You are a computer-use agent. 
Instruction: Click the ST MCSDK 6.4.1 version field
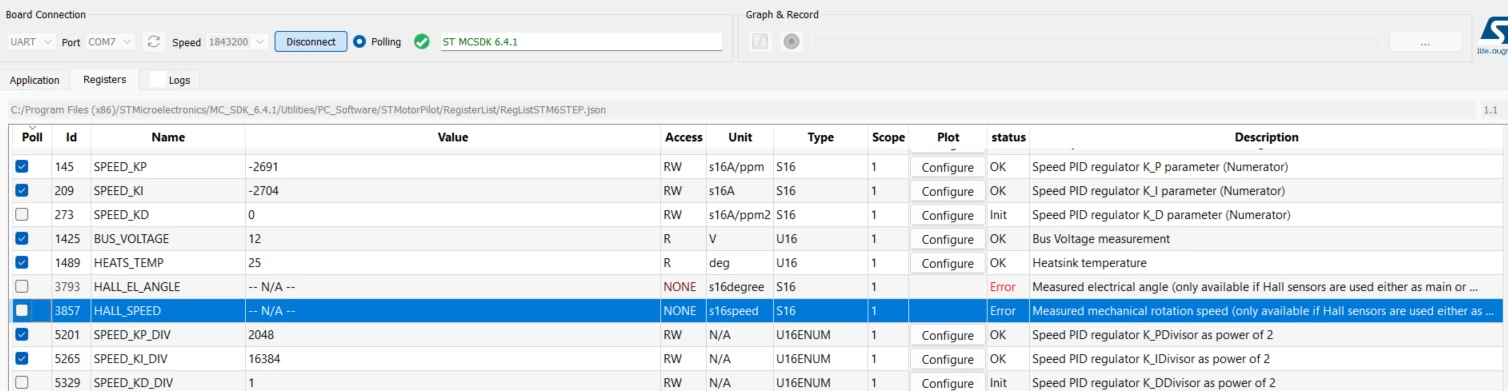pos(581,42)
